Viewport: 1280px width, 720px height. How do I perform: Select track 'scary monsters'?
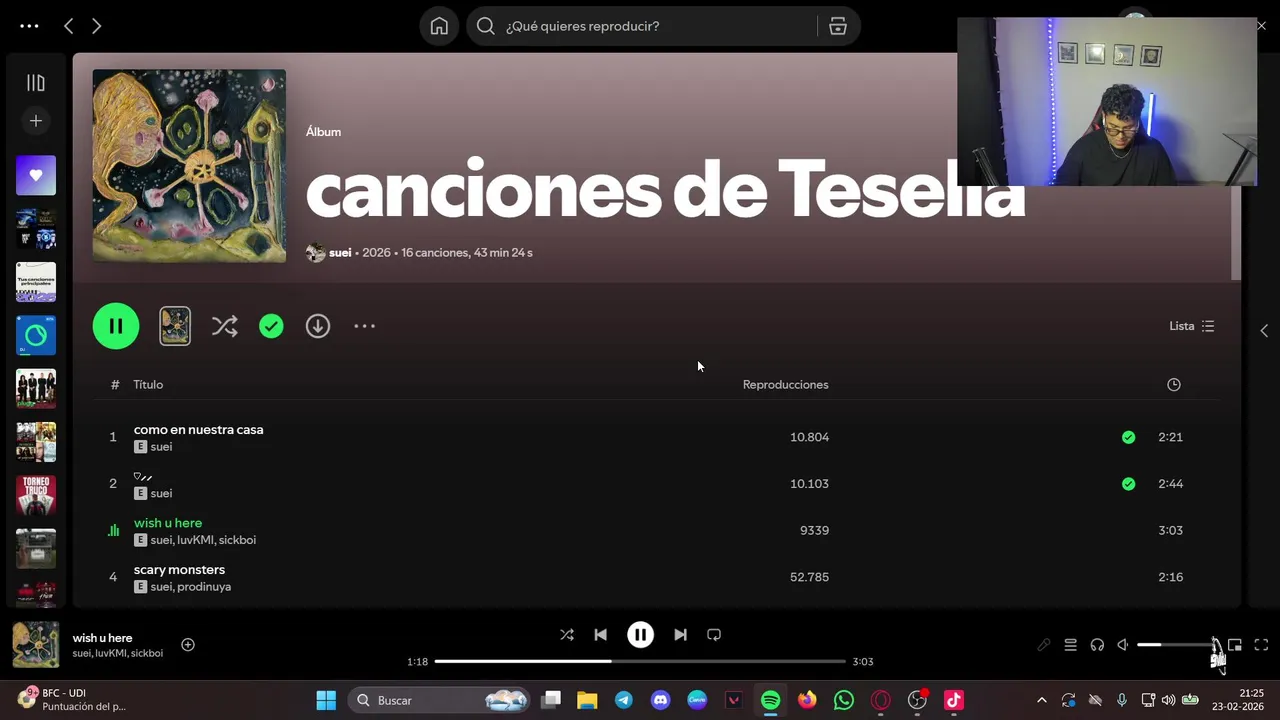coord(179,570)
